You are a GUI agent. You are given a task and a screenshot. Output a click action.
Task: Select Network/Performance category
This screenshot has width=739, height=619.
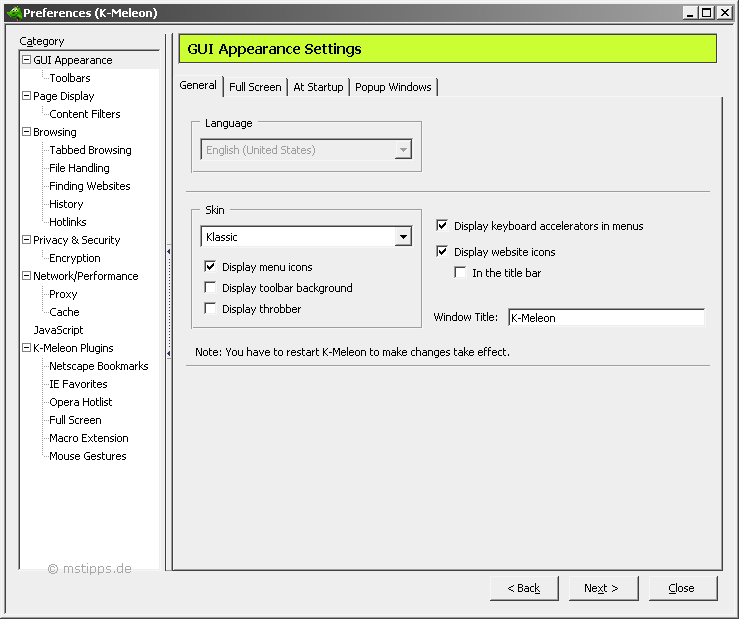point(85,276)
